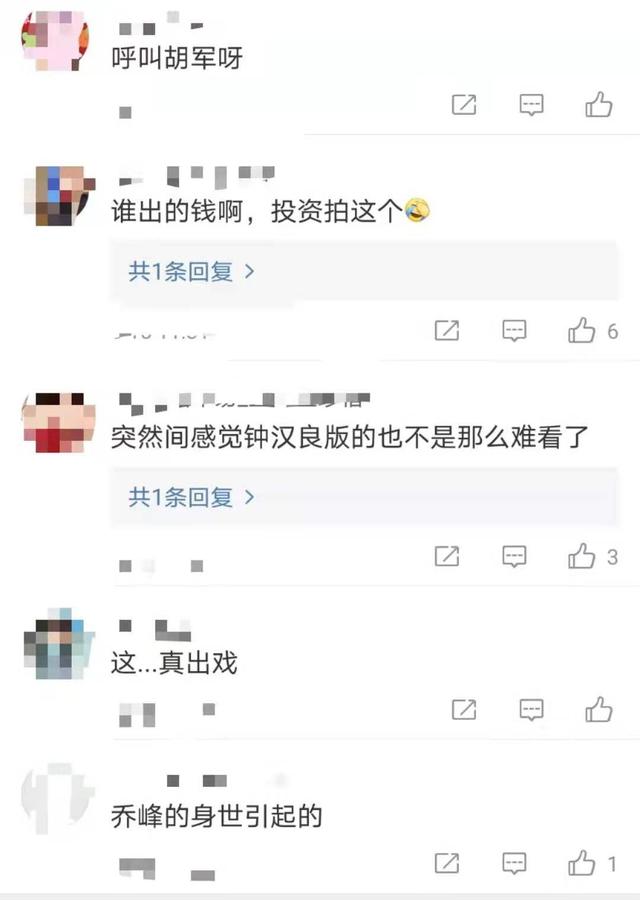Open avatar of '呼叫胡军呀' commenter

click(x=56, y=40)
